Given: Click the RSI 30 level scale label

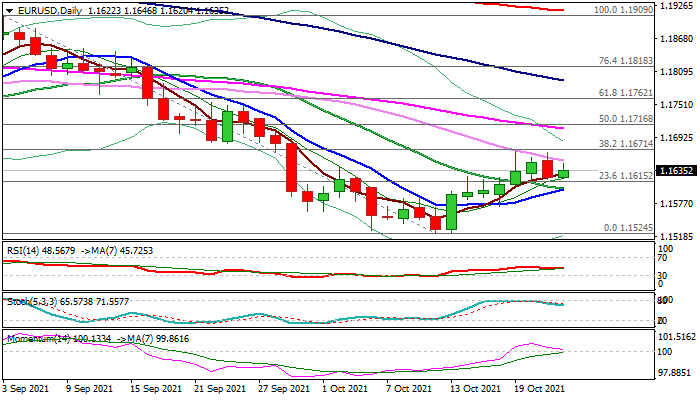Looking at the screenshot, I should point(664,275).
